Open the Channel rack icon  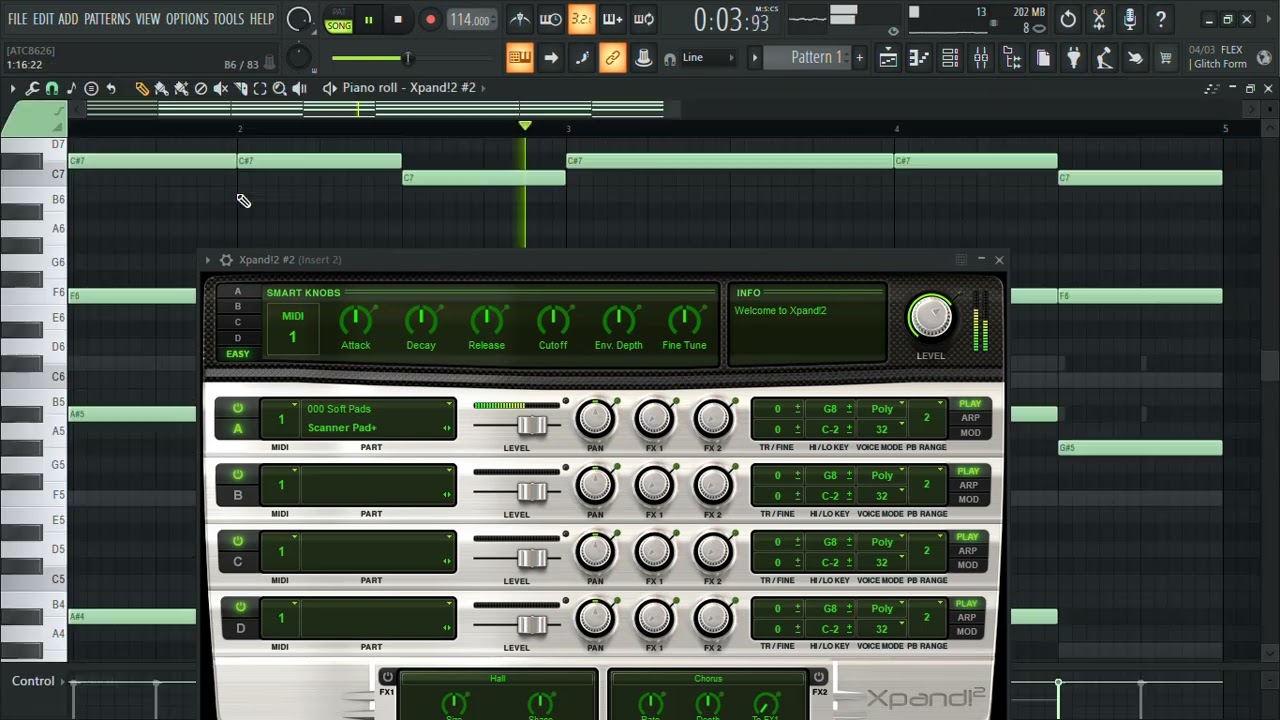pyautogui.click(x=950, y=59)
